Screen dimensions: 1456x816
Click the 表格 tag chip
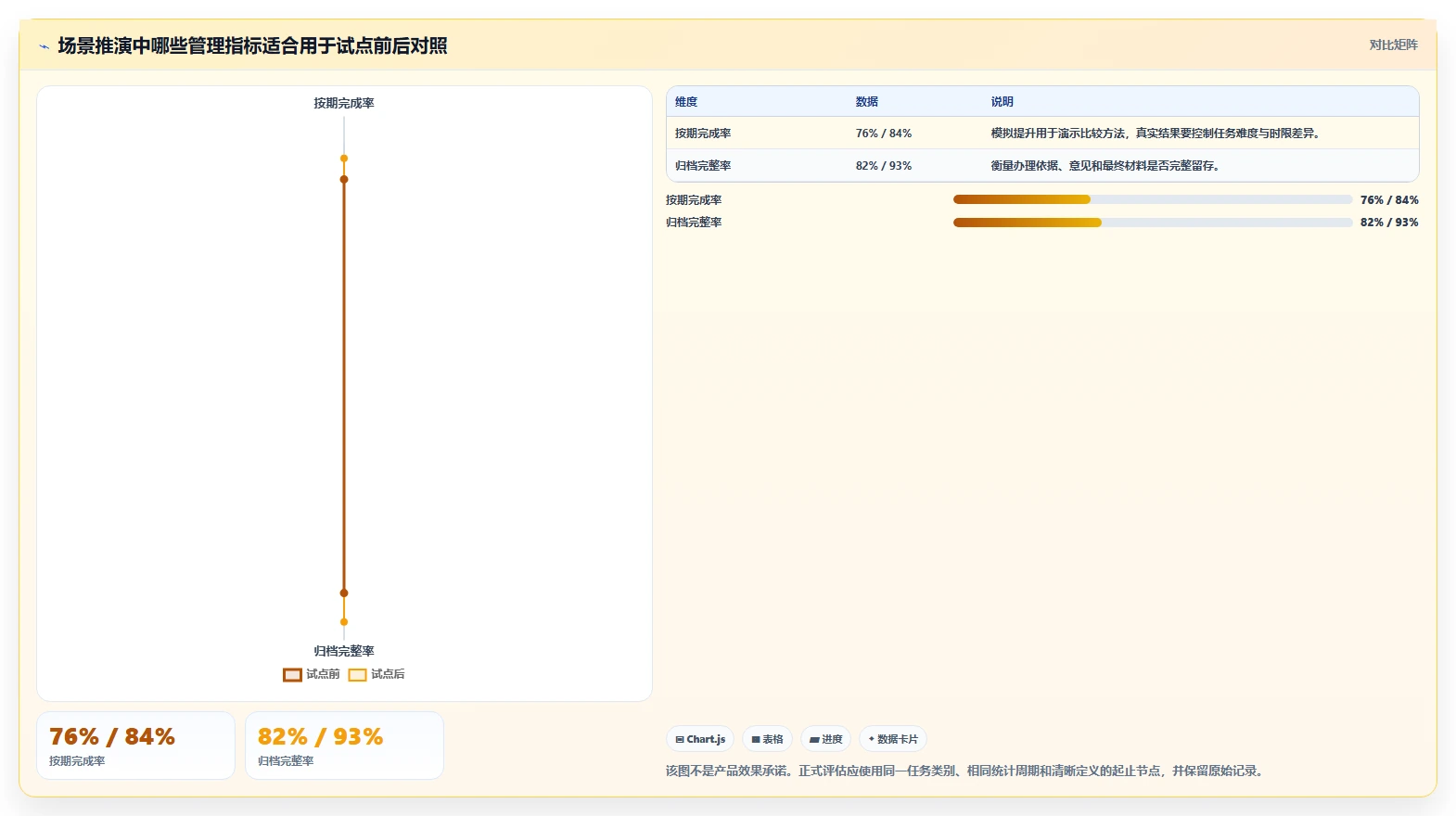pyautogui.click(x=767, y=739)
